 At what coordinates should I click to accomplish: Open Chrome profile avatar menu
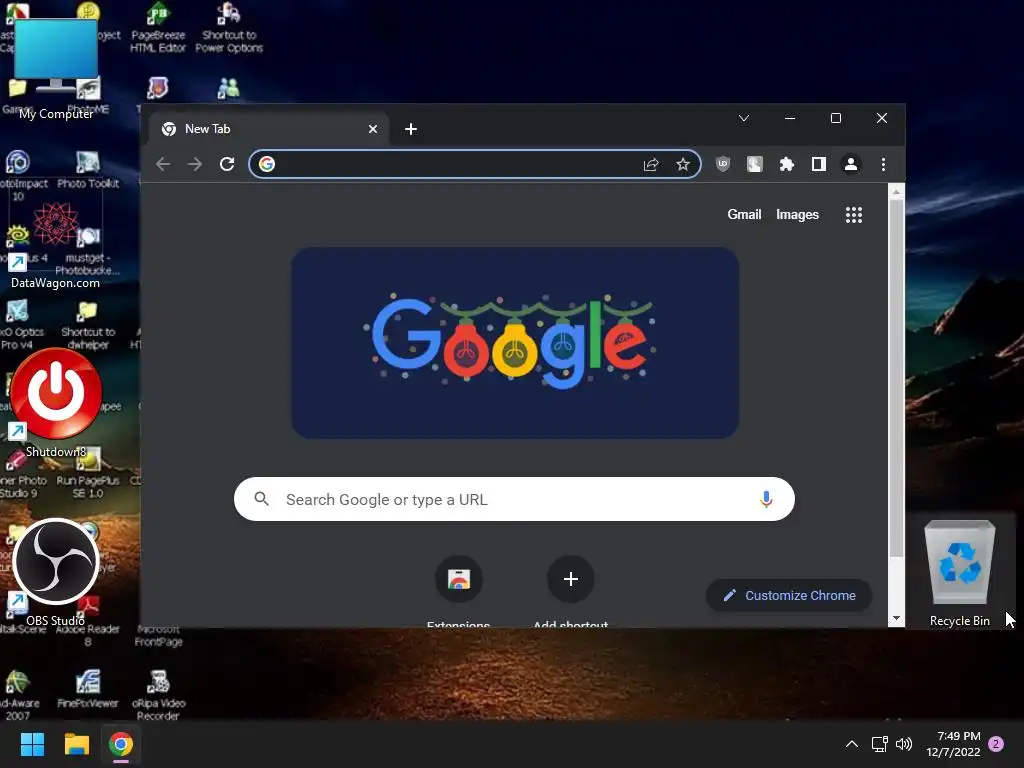point(850,165)
